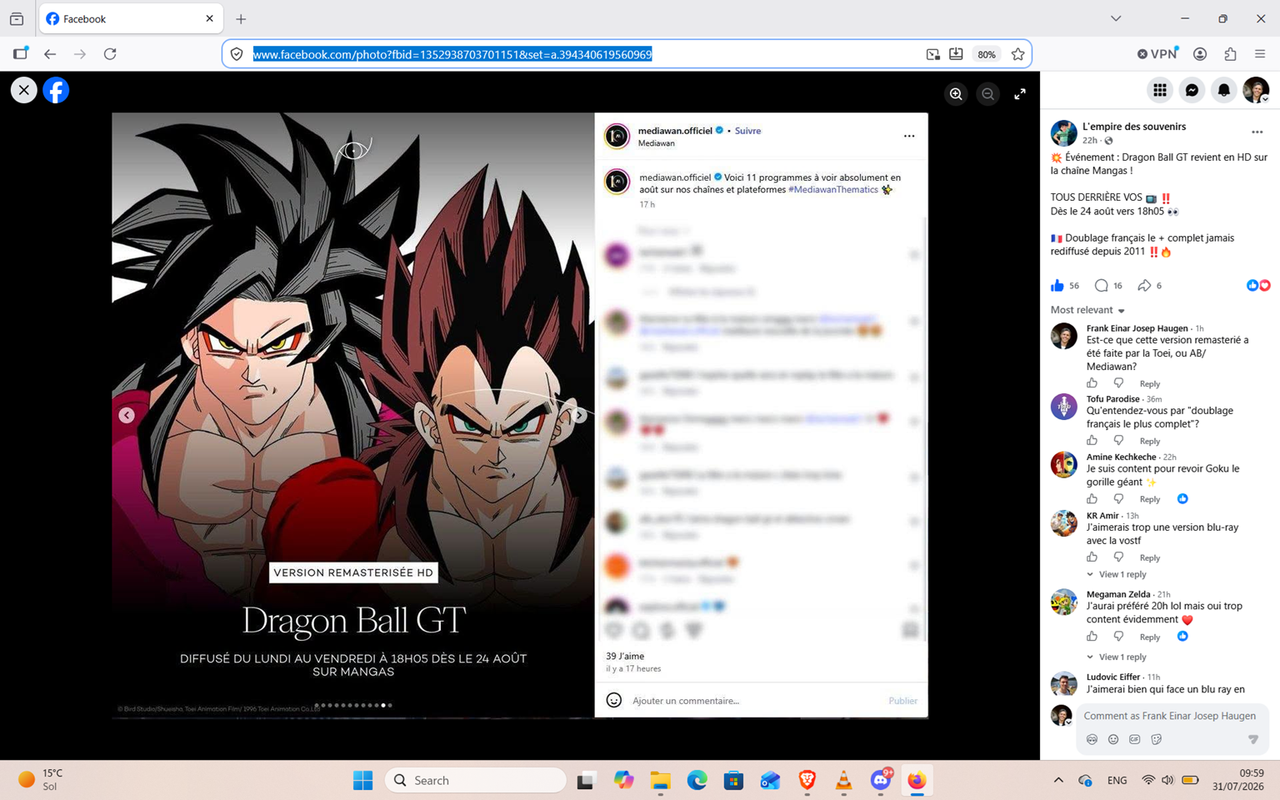Show hidden system tray icons
1280x800 pixels.
(1059, 780)
